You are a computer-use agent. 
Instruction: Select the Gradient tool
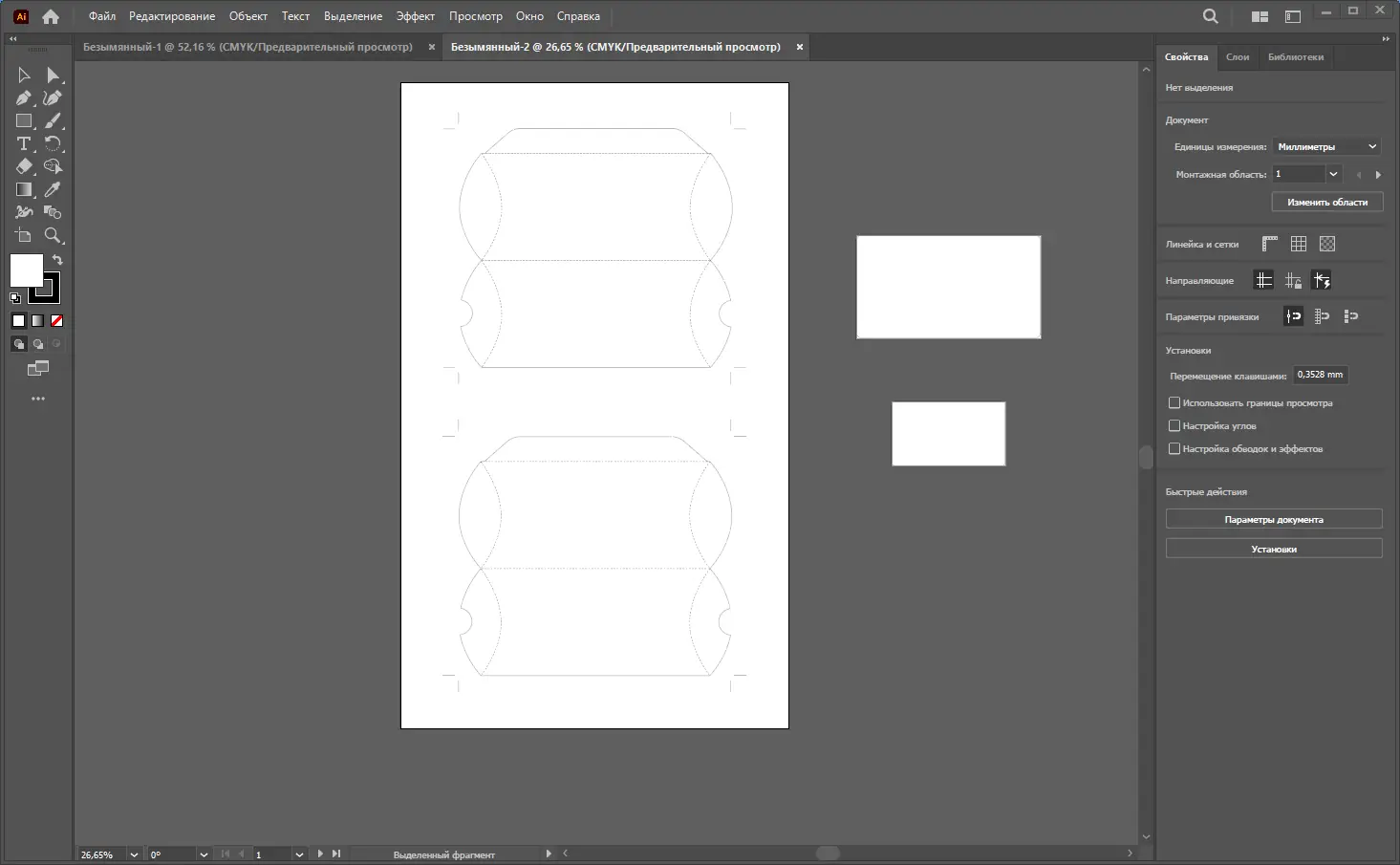click(24, 190)
